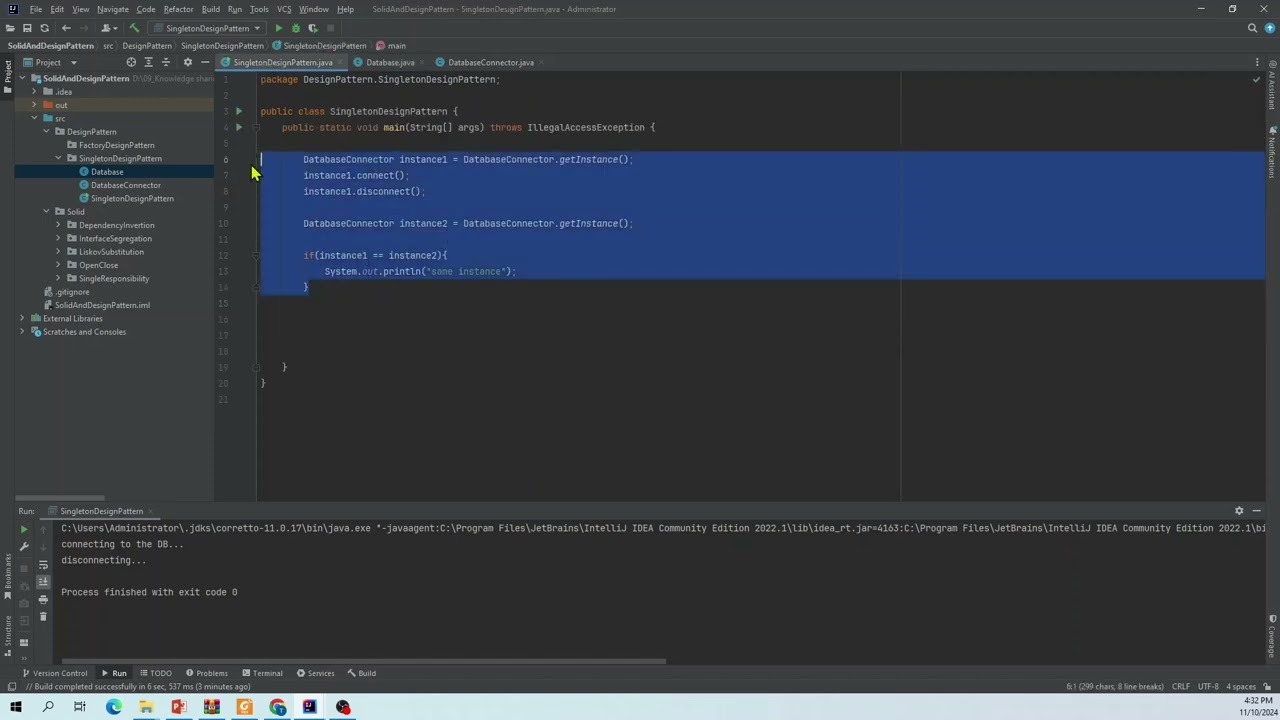Open editor tabs more-options menu

click(x=1257, y=62)
